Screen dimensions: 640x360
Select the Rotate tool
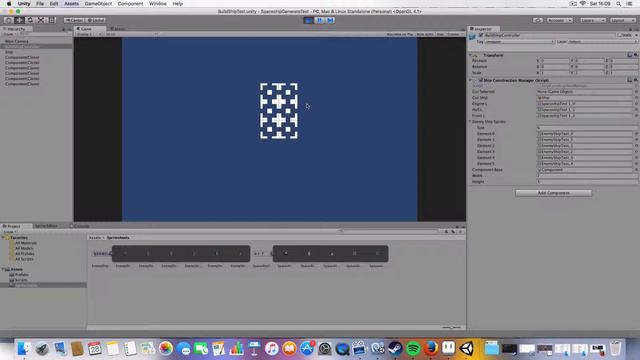(30, 20)
